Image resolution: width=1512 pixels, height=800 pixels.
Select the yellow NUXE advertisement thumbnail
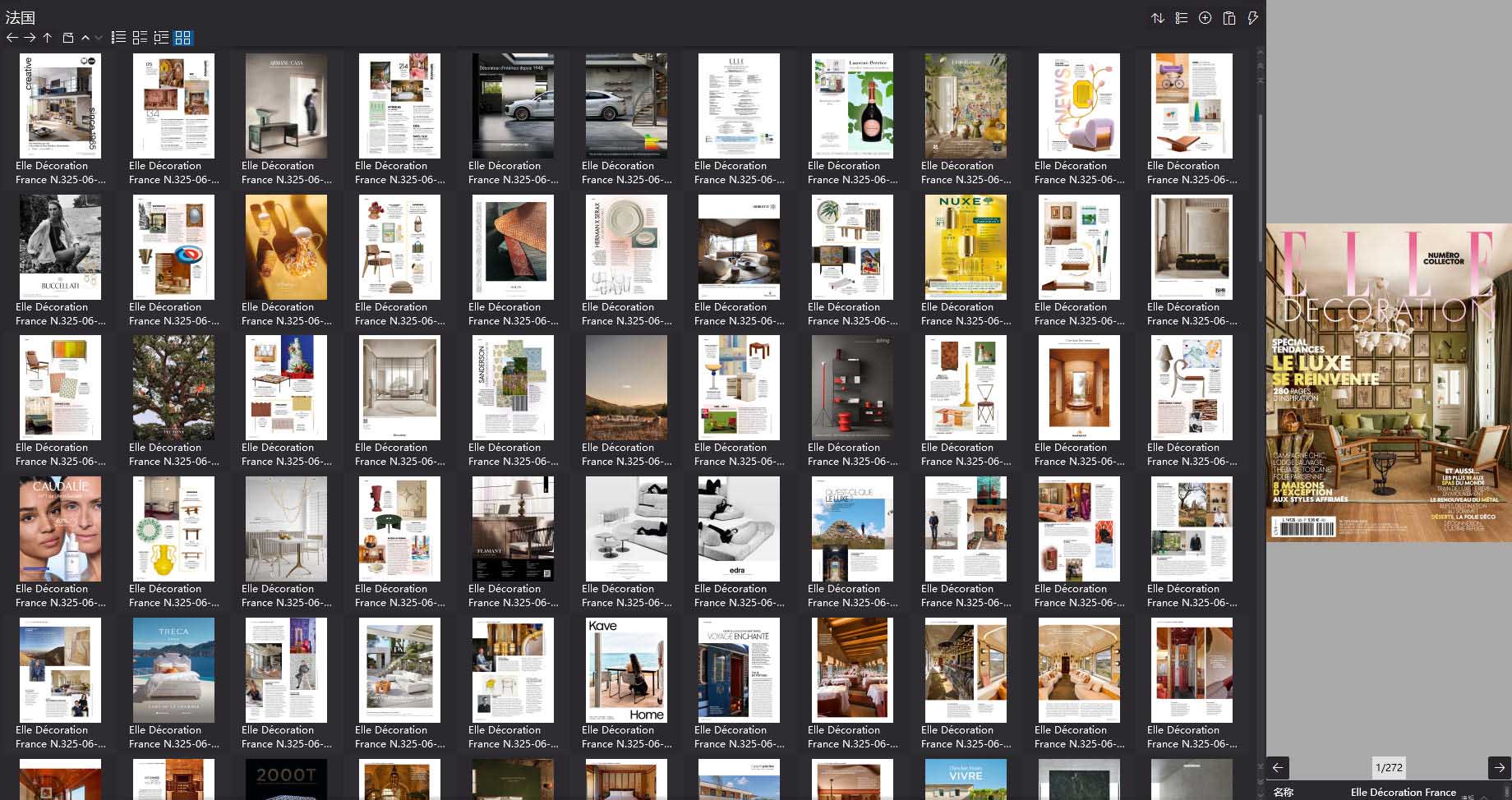point(966,247)
